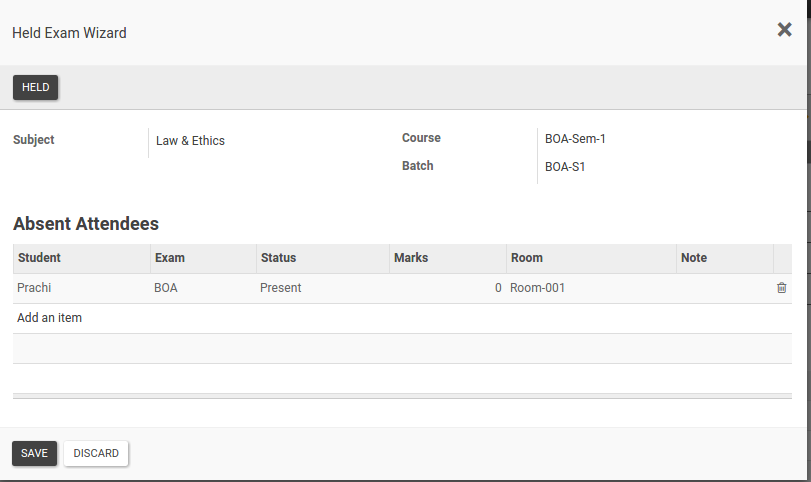
Task: Click the BOA exam cell
Action: 166,288
